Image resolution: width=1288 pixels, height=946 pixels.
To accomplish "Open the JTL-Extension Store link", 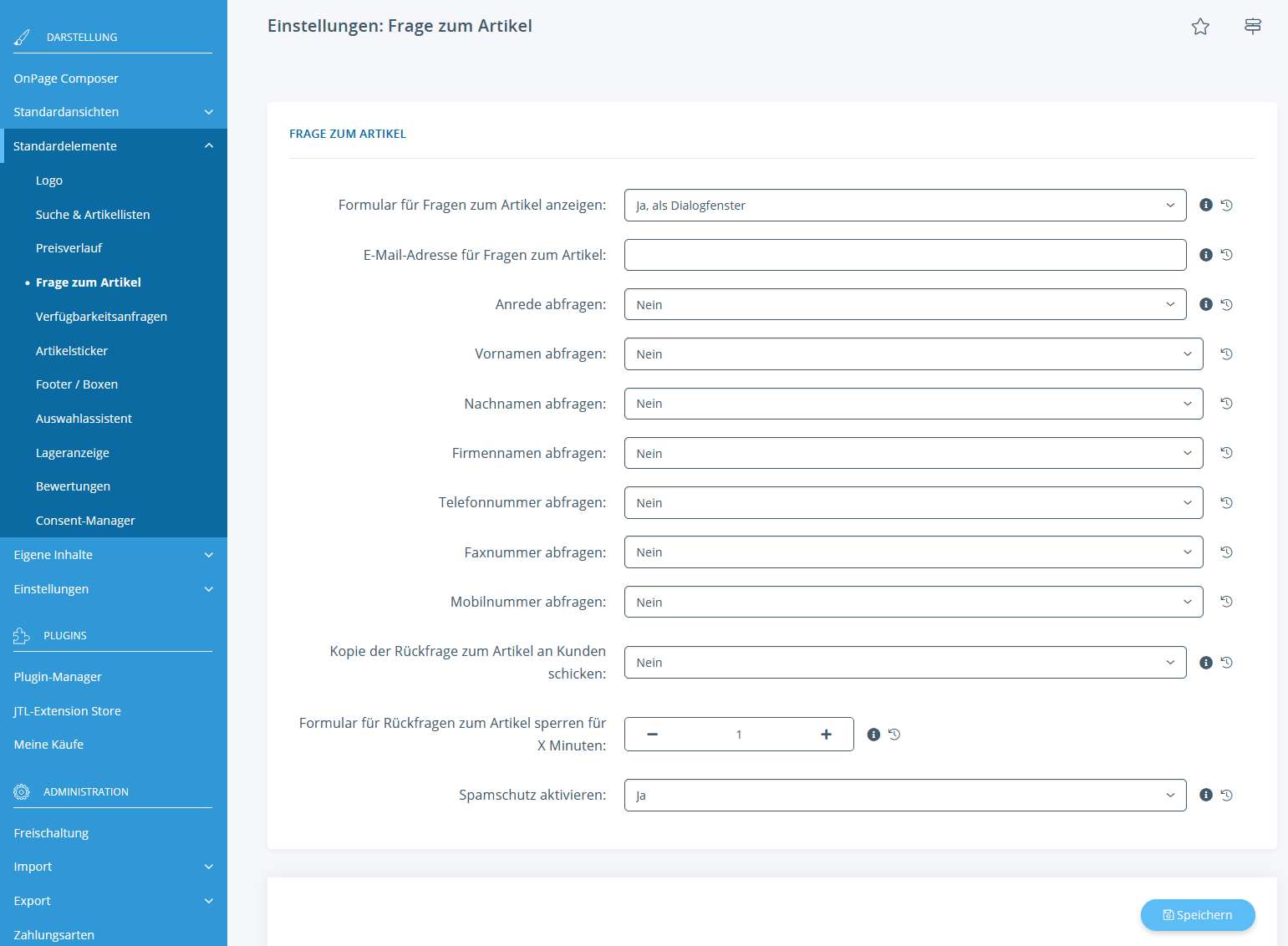I will (x=68, y=711).
